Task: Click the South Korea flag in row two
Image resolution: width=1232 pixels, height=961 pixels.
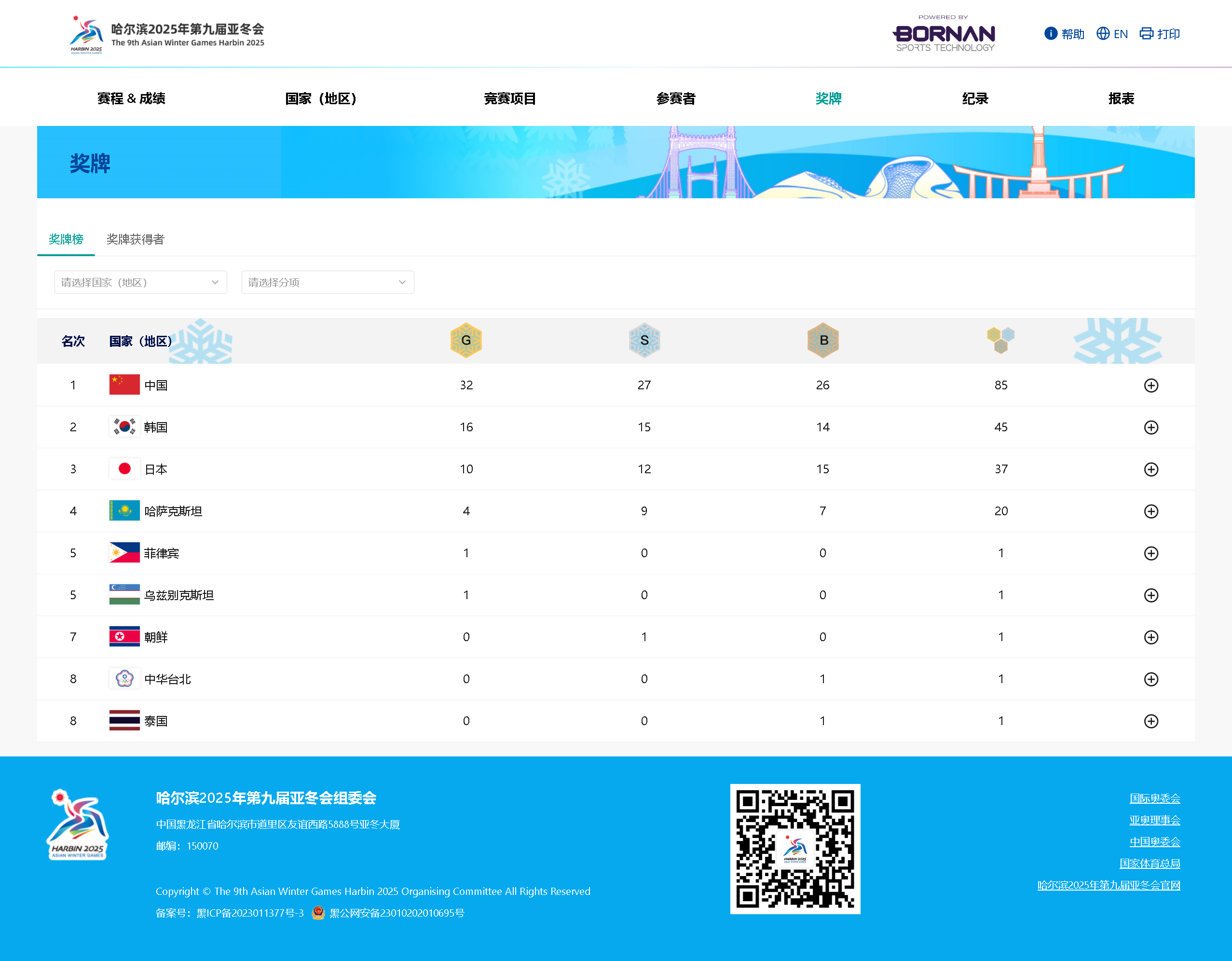Action: pos(124,426)
